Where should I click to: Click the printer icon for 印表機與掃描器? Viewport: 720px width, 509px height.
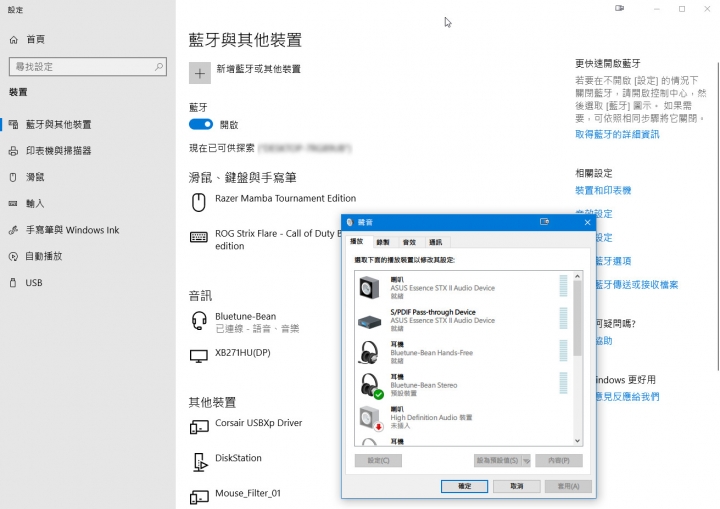tap(14, 151)
